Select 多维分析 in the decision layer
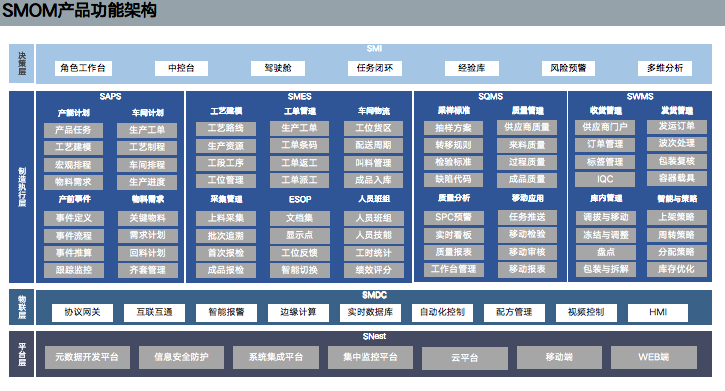The width and height of the screenshot is (725, 391). pyautogui.click(x=665, y=68)
